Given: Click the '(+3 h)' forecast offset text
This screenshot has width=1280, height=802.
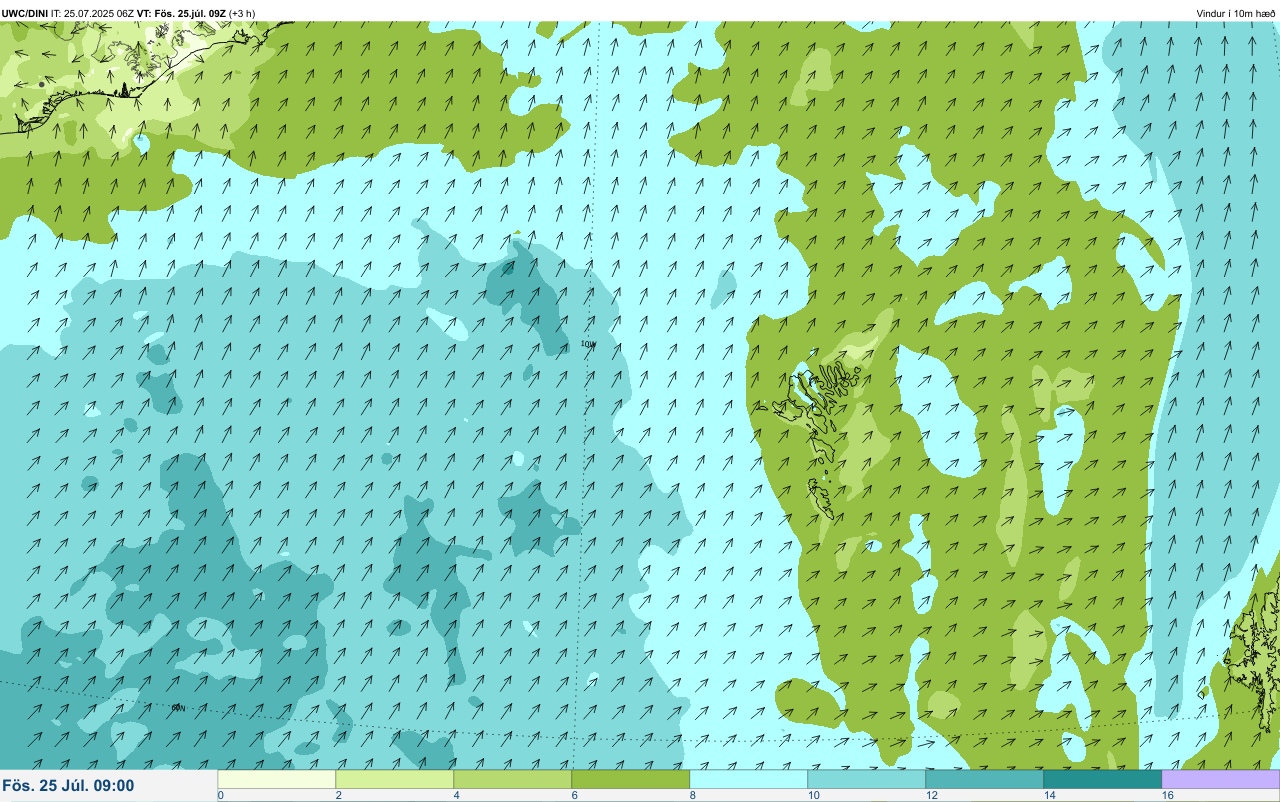Looking at the screenshot, I should click(x=242, y=13).
